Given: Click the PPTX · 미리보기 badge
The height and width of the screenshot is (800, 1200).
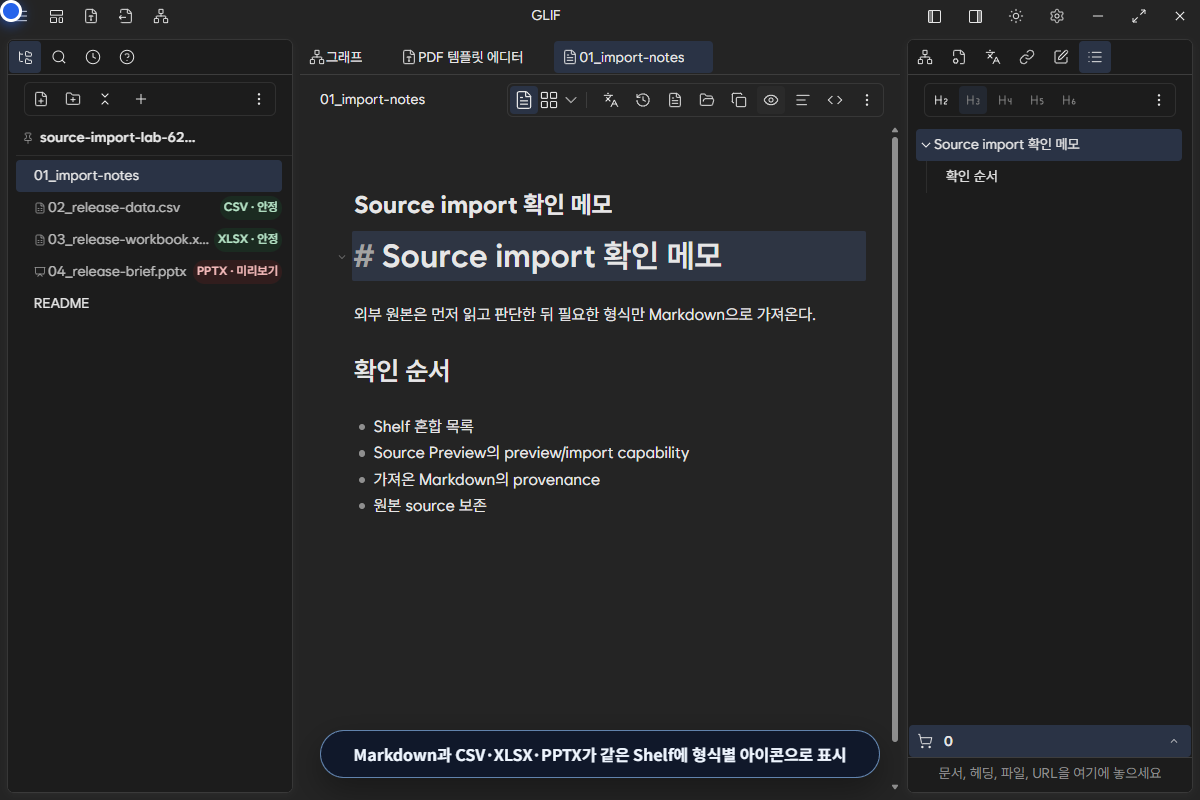Looking at the screenshot, I should click(237, 271).
